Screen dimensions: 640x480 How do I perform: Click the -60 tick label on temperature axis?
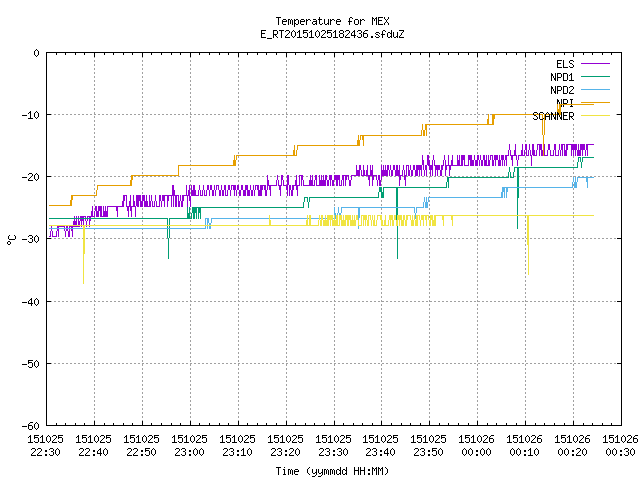(x=31, y=426)
